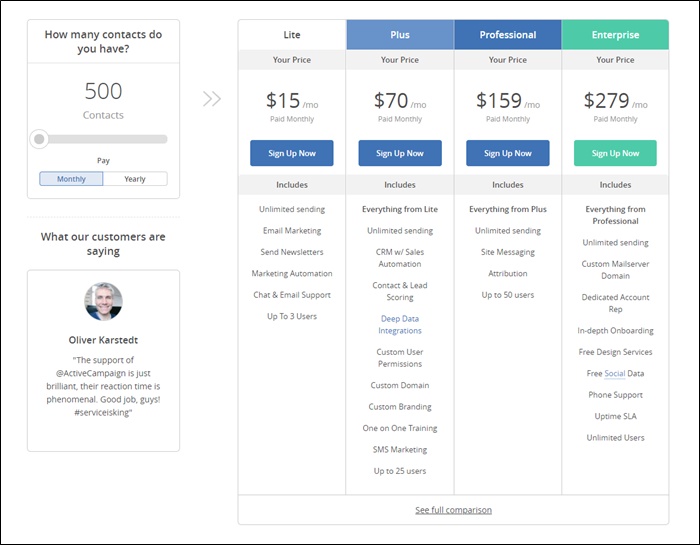Screen dimensions: 700x545
Task: Click the Custom Domain feature
Action: coord(400,385)
